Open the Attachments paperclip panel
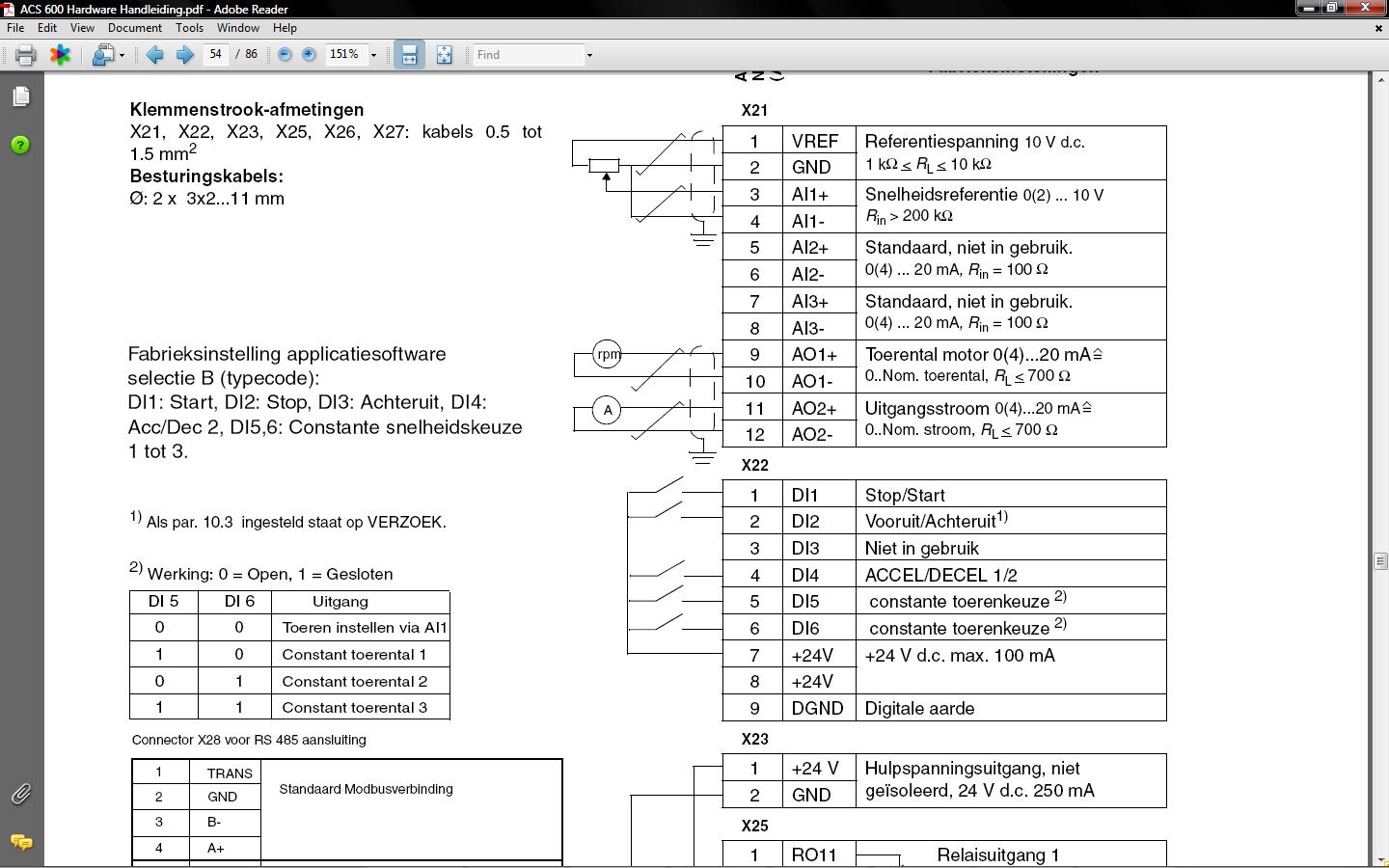The width and height of the screenshot is (1389, 868). point(20,794)
